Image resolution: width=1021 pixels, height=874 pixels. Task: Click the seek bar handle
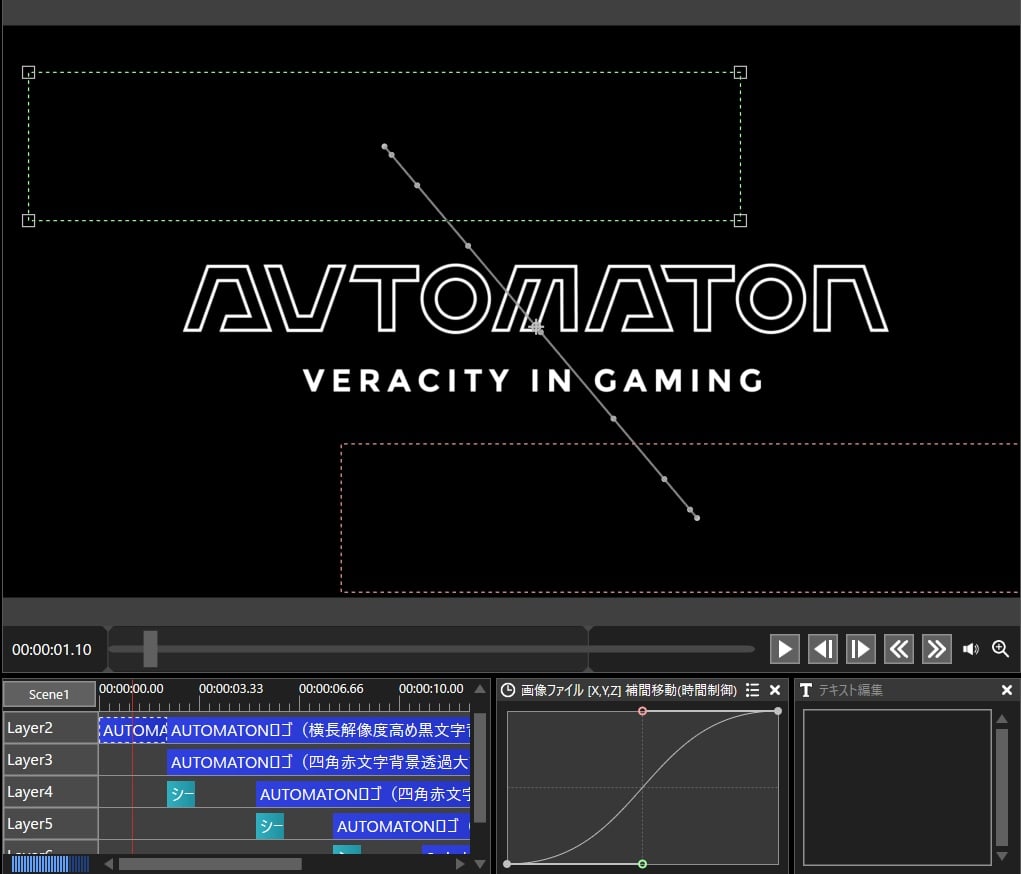150,649
